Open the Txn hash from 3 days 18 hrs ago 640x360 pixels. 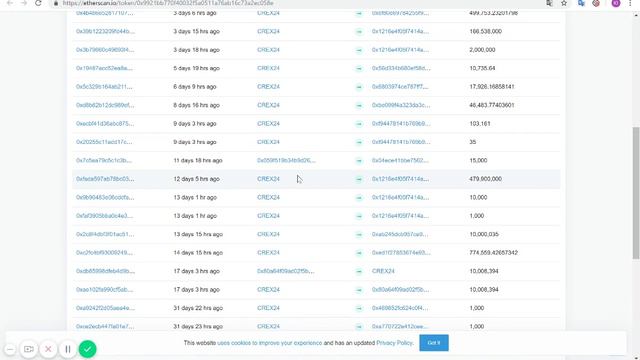click(x=104, y=50)
